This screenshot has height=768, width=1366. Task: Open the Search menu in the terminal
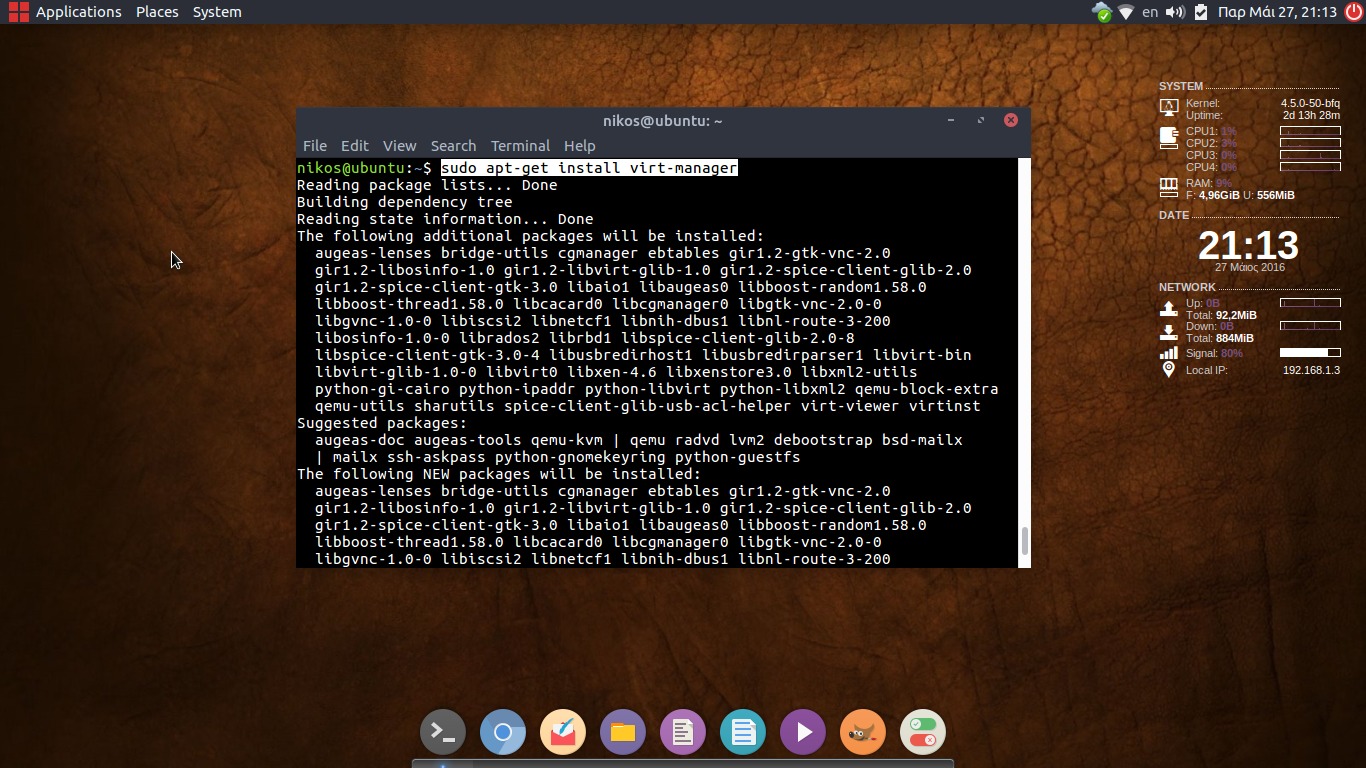[453, 146]
